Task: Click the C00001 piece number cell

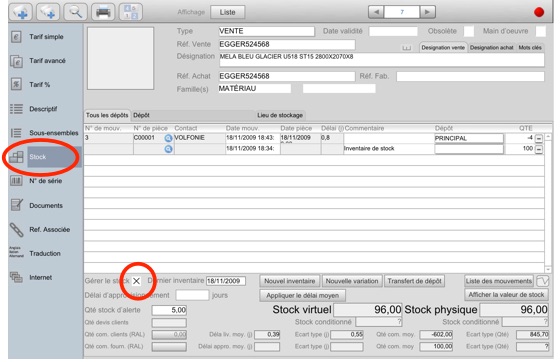Action: (x=148, y=138)
